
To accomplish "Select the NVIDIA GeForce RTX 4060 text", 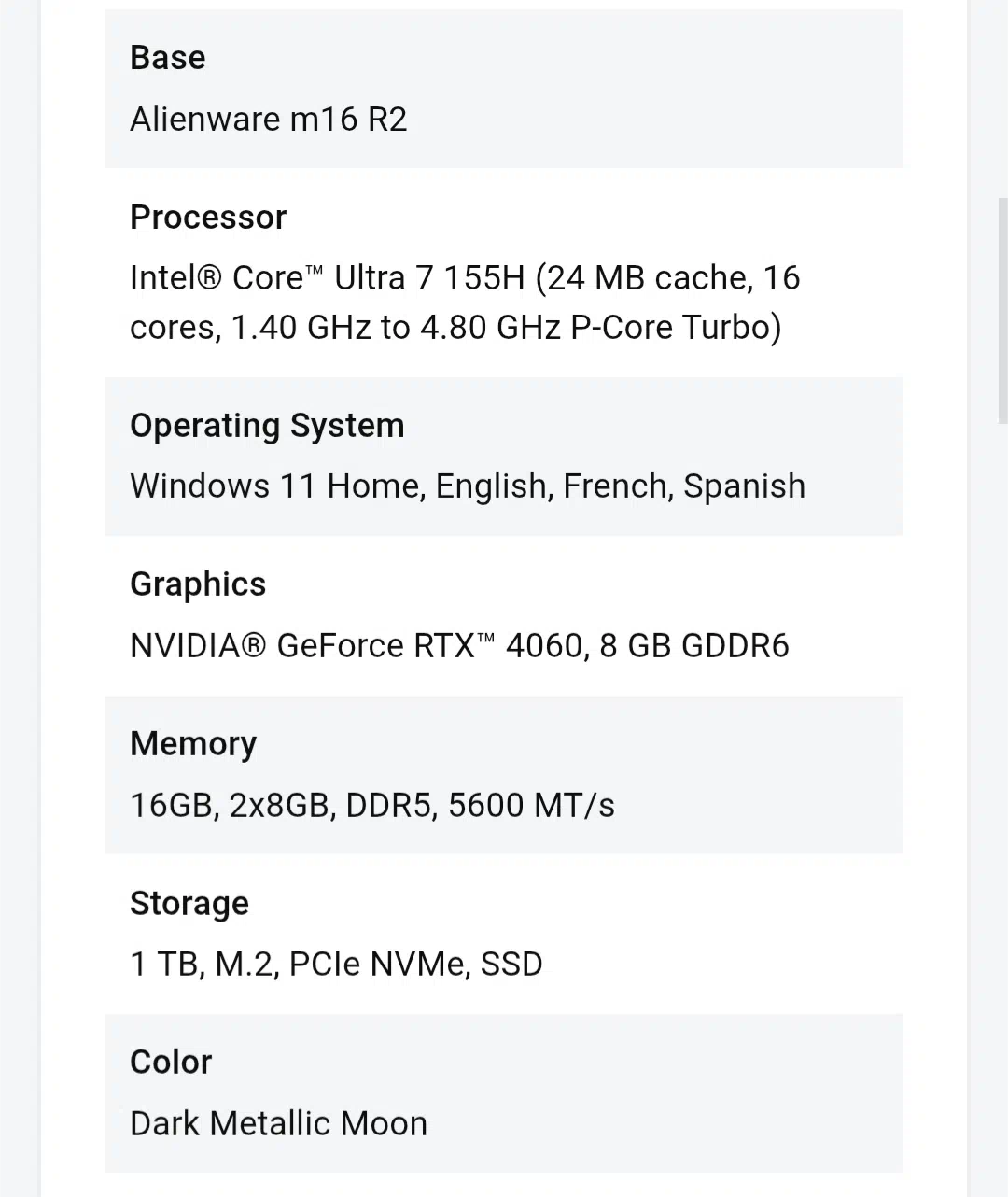I will click(x=357, y=646).
